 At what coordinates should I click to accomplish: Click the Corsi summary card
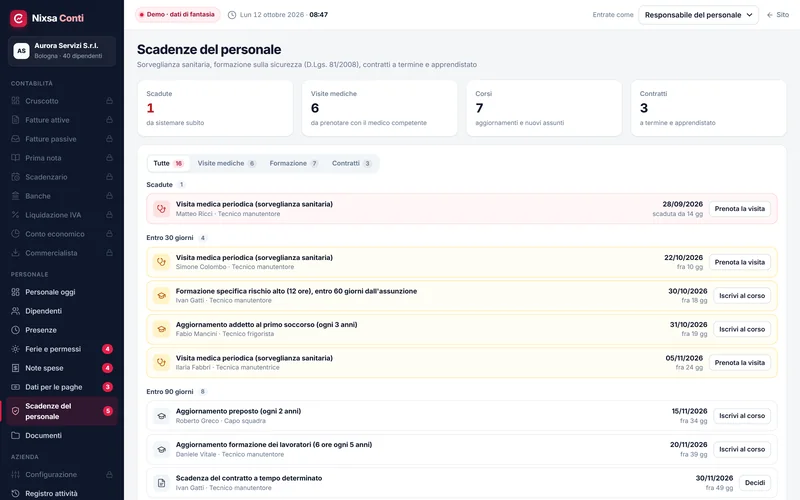[x=544, y=108]
